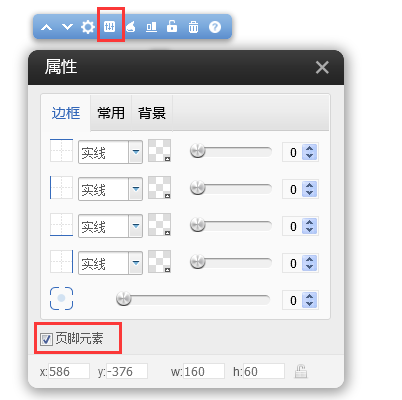Click the move-up arrow in toolbar

47,27
